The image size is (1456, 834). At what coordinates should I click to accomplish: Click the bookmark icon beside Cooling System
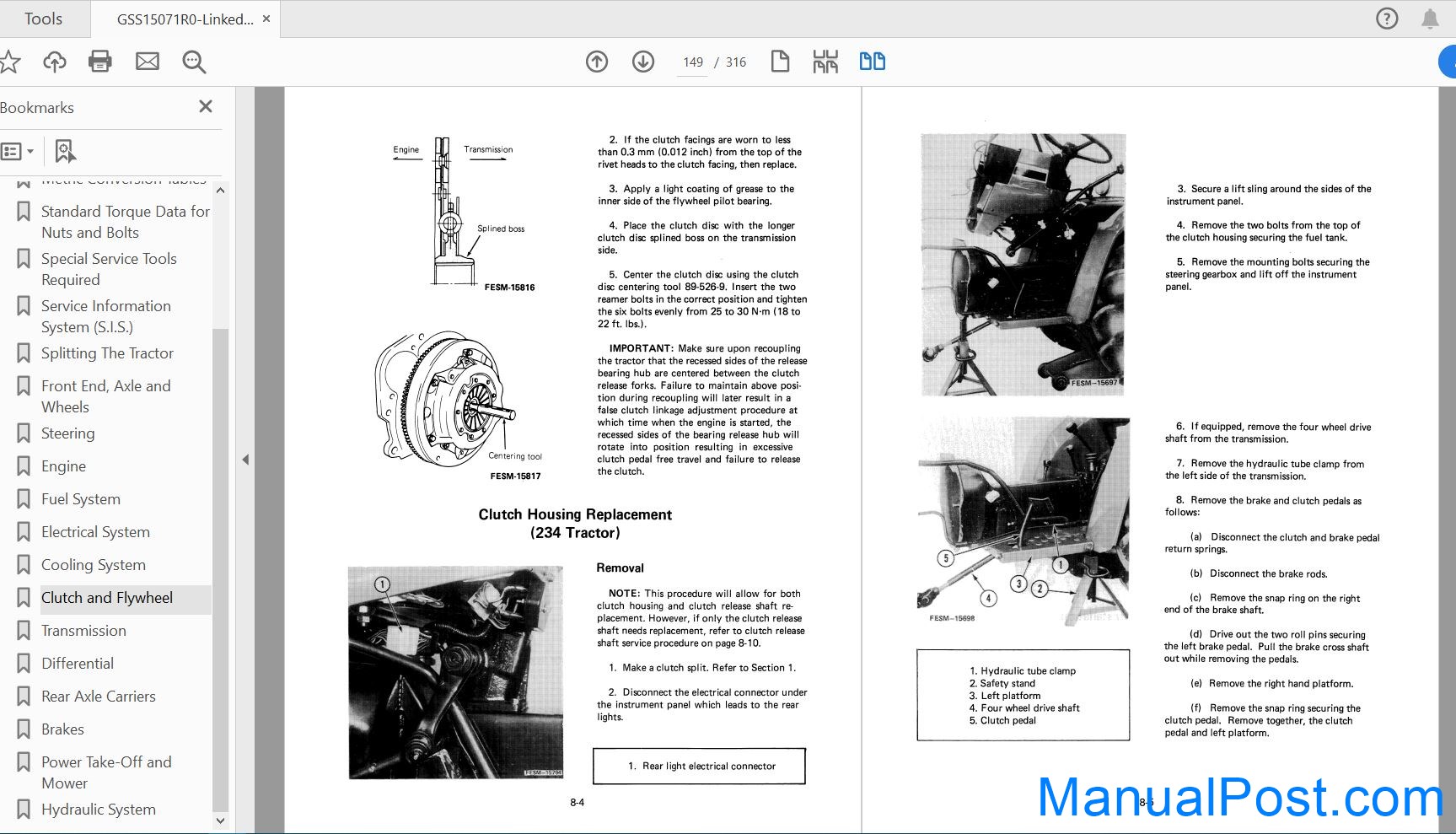point(24,564)
